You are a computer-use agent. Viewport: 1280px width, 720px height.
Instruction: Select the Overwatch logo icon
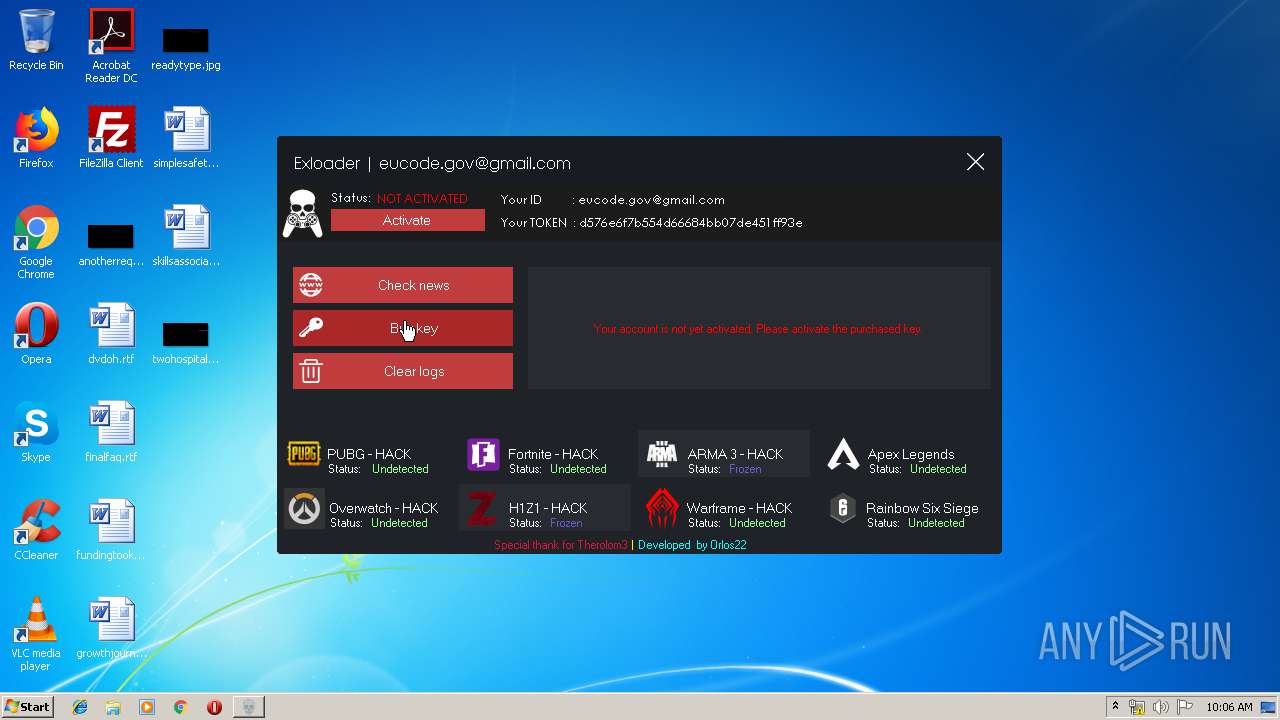pyautogui.click(x=304, y=509)
